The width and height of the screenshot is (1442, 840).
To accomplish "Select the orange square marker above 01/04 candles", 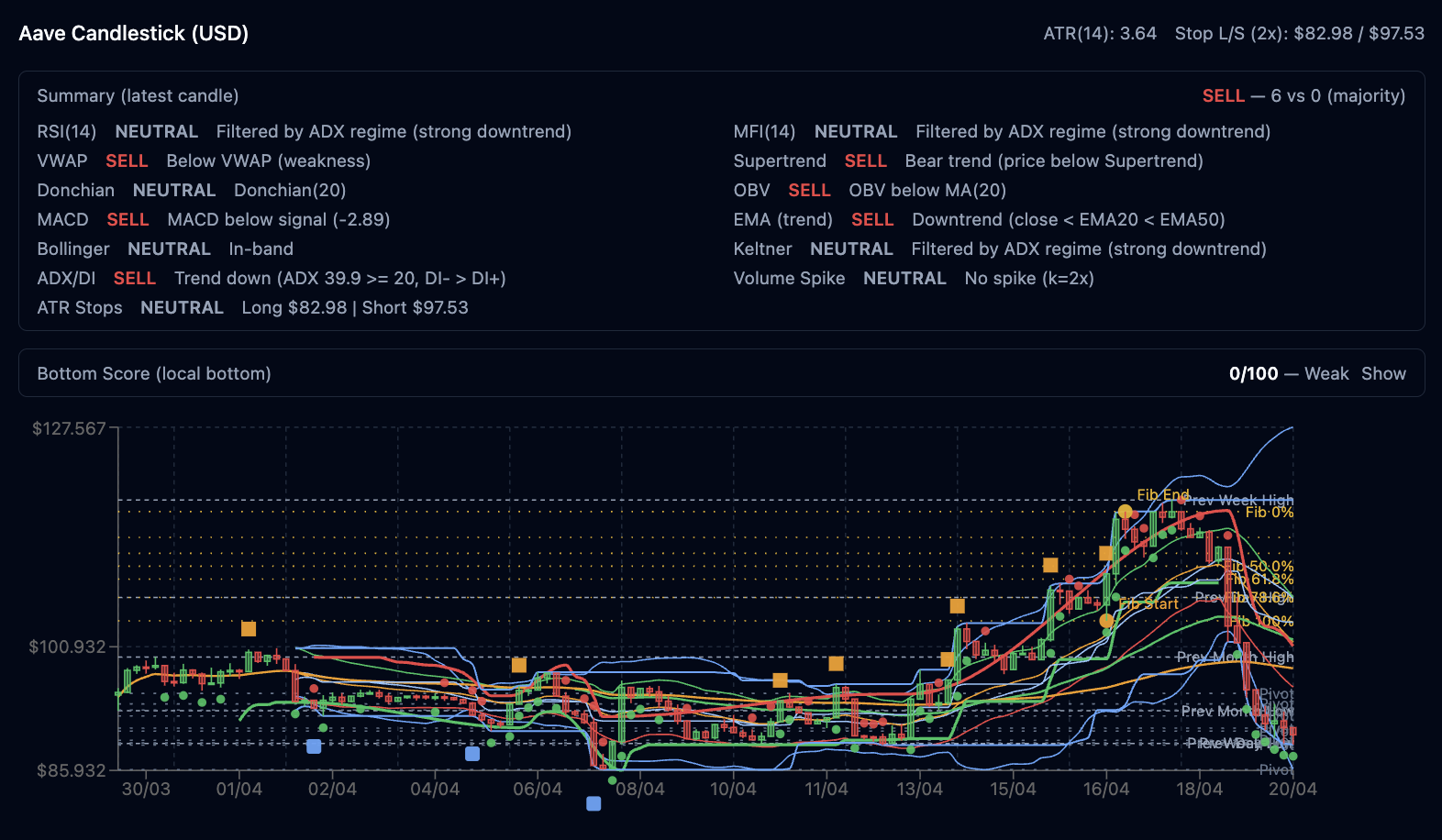I will (x=249, y=629).
